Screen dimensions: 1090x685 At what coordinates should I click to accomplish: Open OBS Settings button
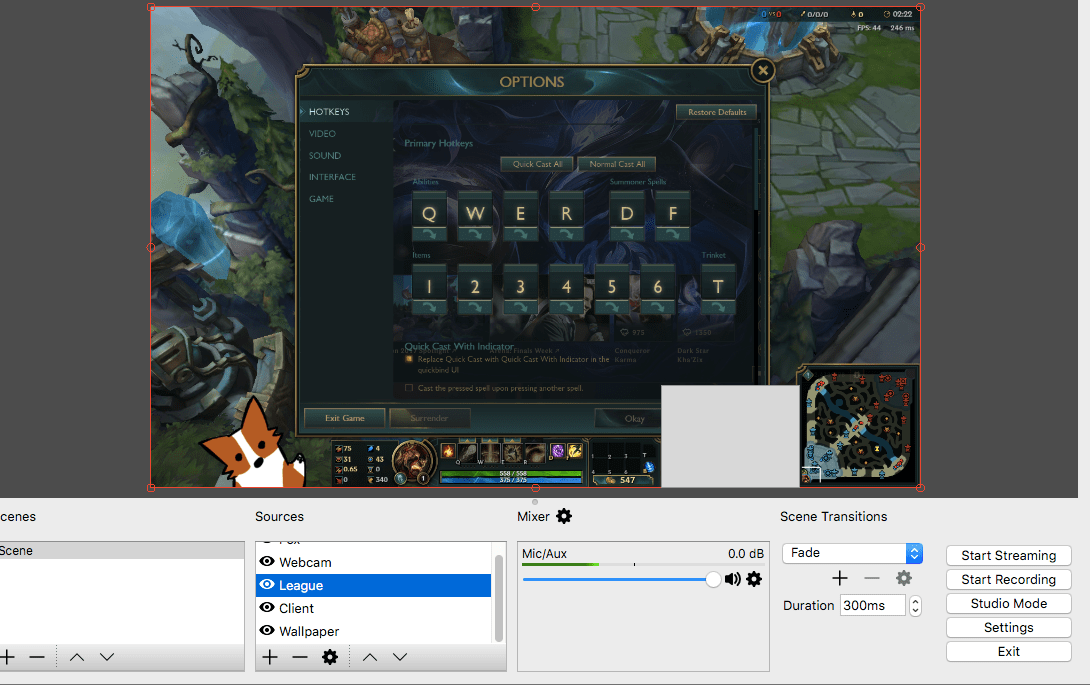tap(1009, 627)
